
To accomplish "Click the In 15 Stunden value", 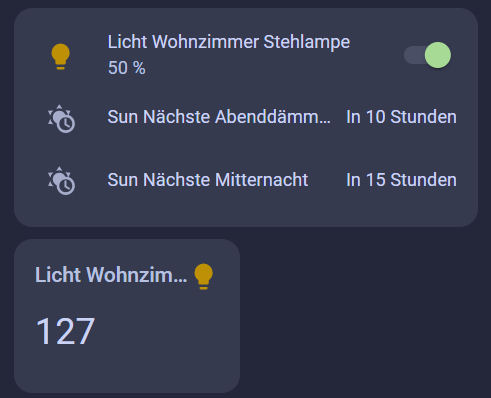I will click(x=401, y=180).
